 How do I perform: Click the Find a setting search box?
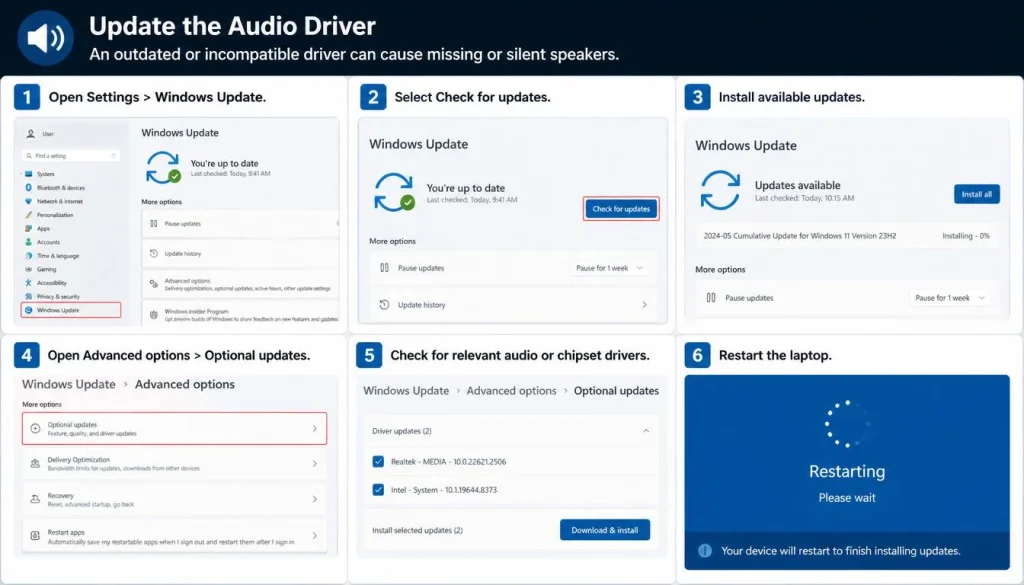pos(71,156)
